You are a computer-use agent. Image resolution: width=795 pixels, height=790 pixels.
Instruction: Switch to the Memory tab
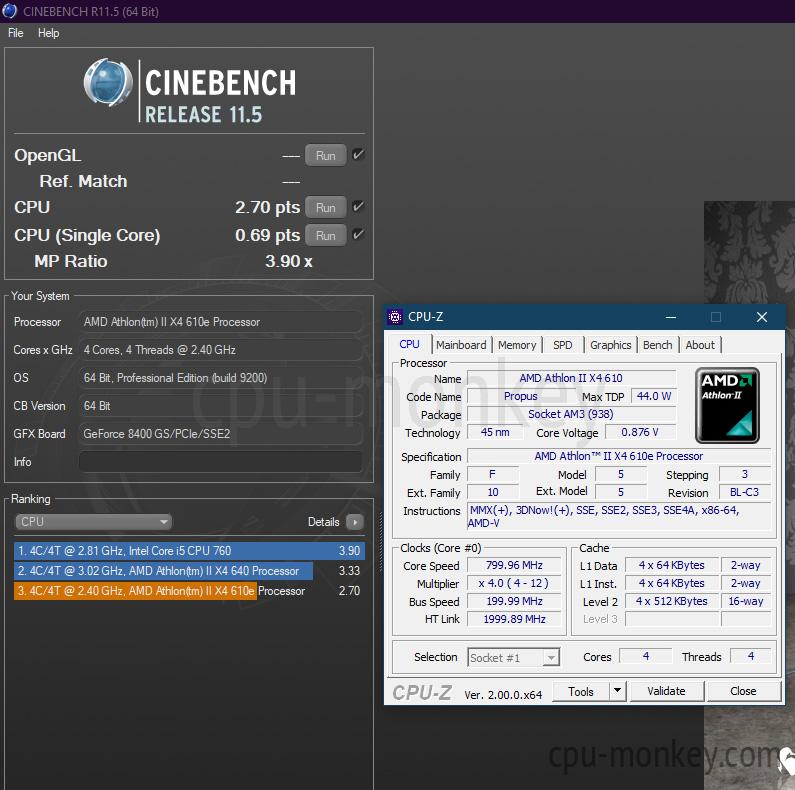tap(517, 345)
